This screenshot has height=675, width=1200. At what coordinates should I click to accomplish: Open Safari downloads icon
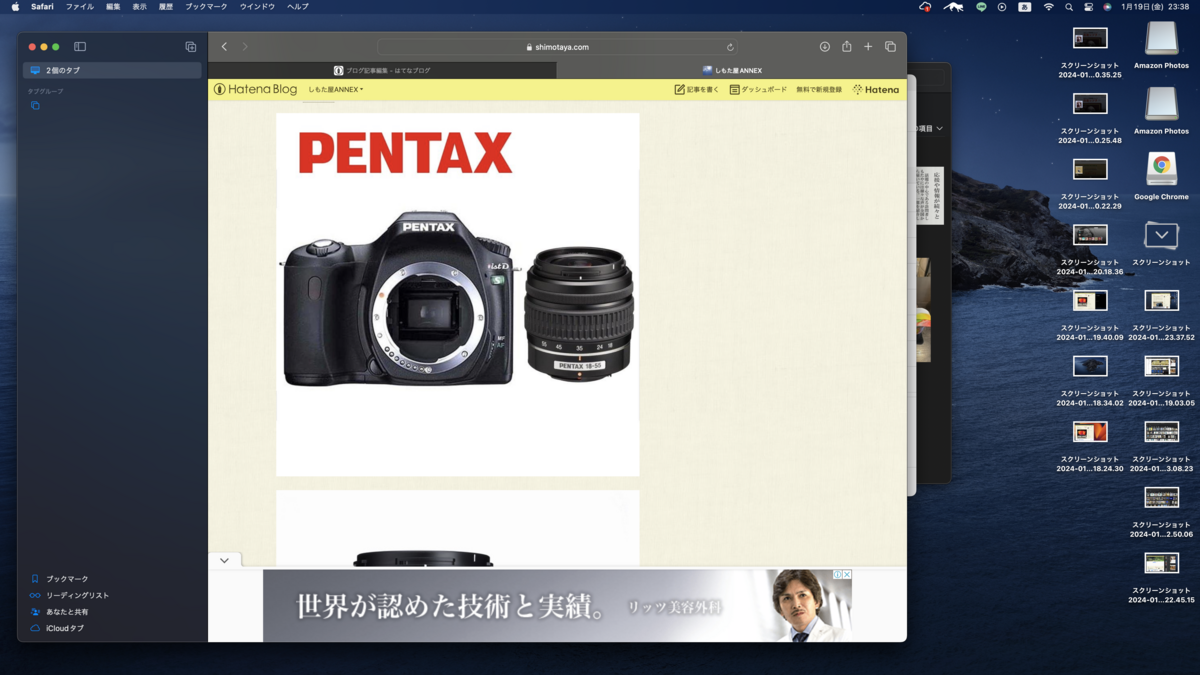824,47
